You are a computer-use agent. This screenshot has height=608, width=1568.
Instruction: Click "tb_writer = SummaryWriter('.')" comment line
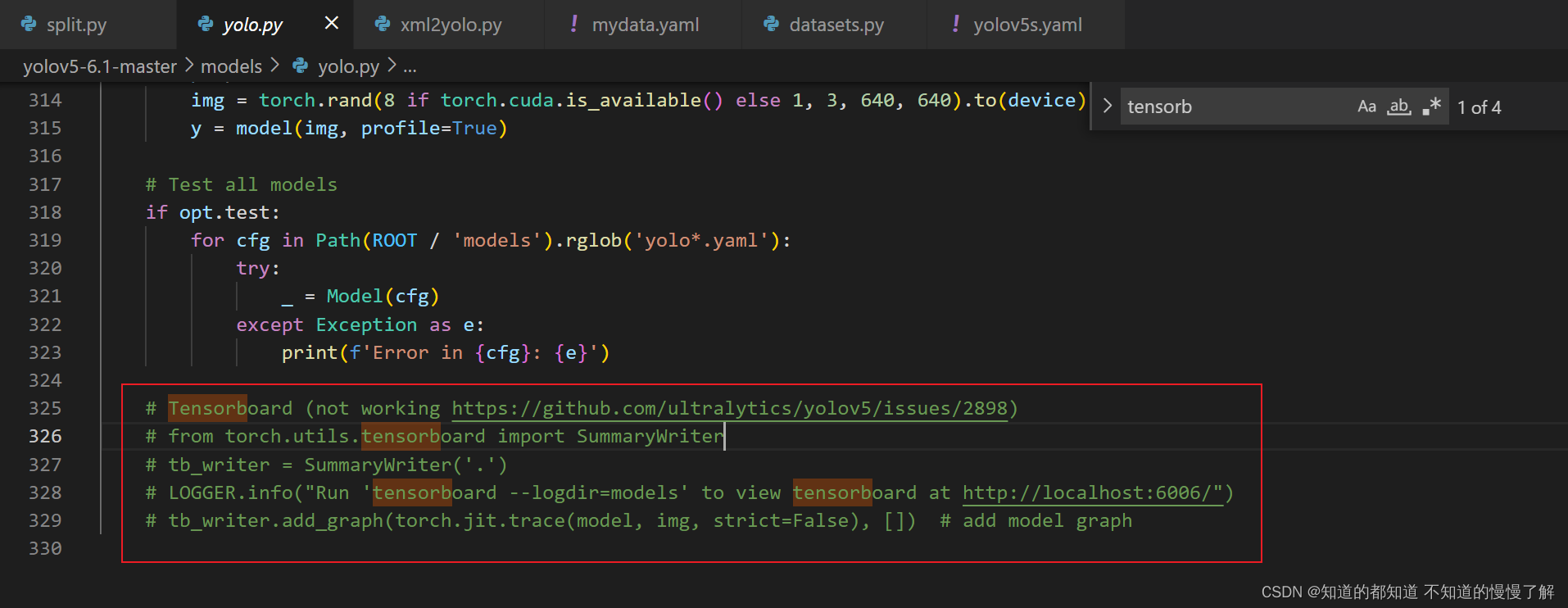326,465
